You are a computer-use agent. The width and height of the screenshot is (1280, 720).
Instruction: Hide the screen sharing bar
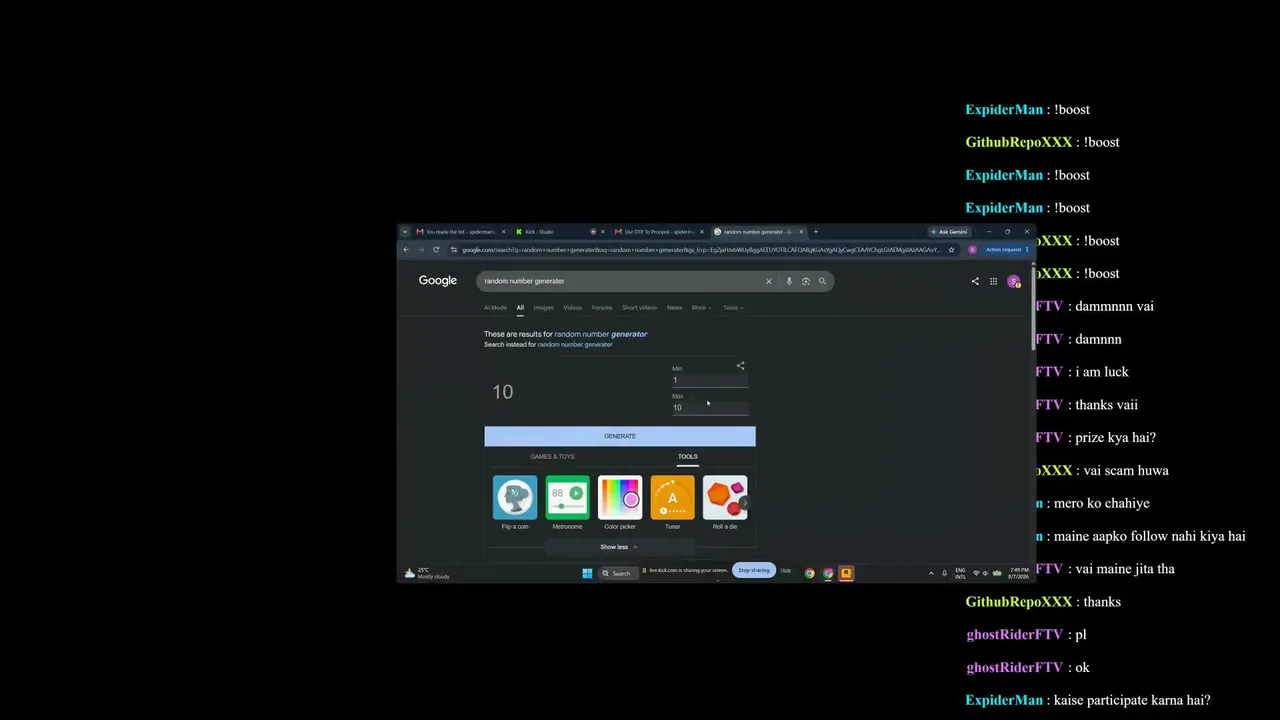click(x=786, y=570)
